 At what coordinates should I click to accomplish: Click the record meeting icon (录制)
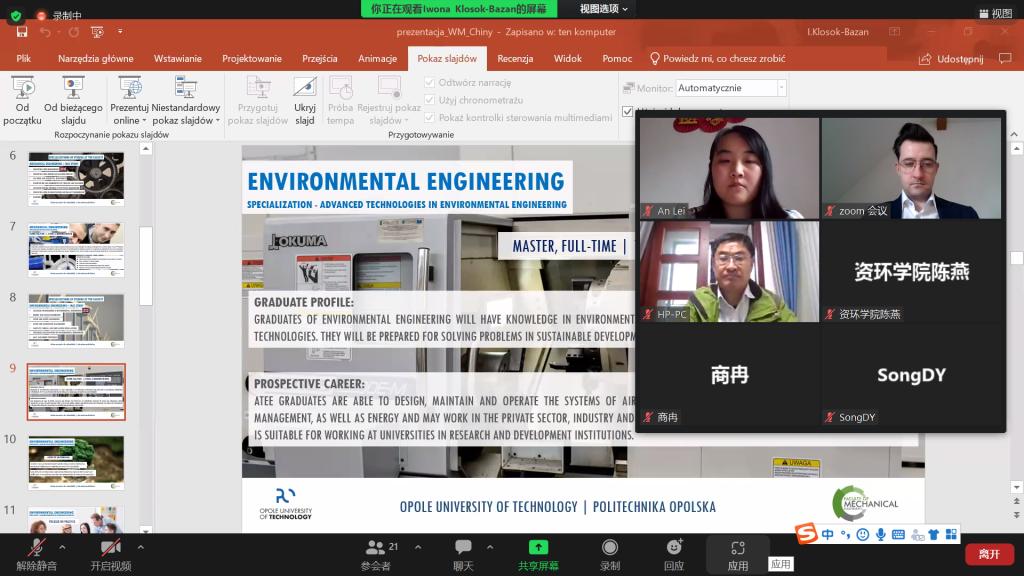tap(609, 548)
